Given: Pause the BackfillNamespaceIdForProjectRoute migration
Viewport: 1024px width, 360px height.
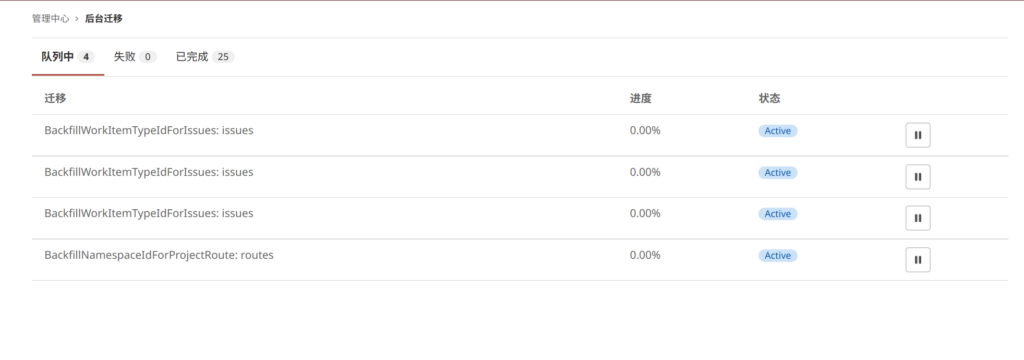Looking at the screenshot, I should (918, 259).
